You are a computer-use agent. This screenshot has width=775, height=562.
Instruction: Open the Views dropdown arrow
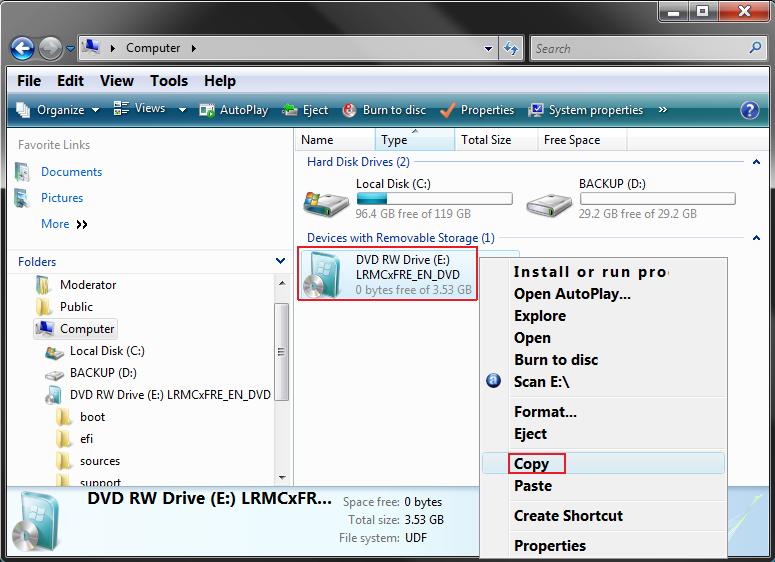click(x=182, y=110)
